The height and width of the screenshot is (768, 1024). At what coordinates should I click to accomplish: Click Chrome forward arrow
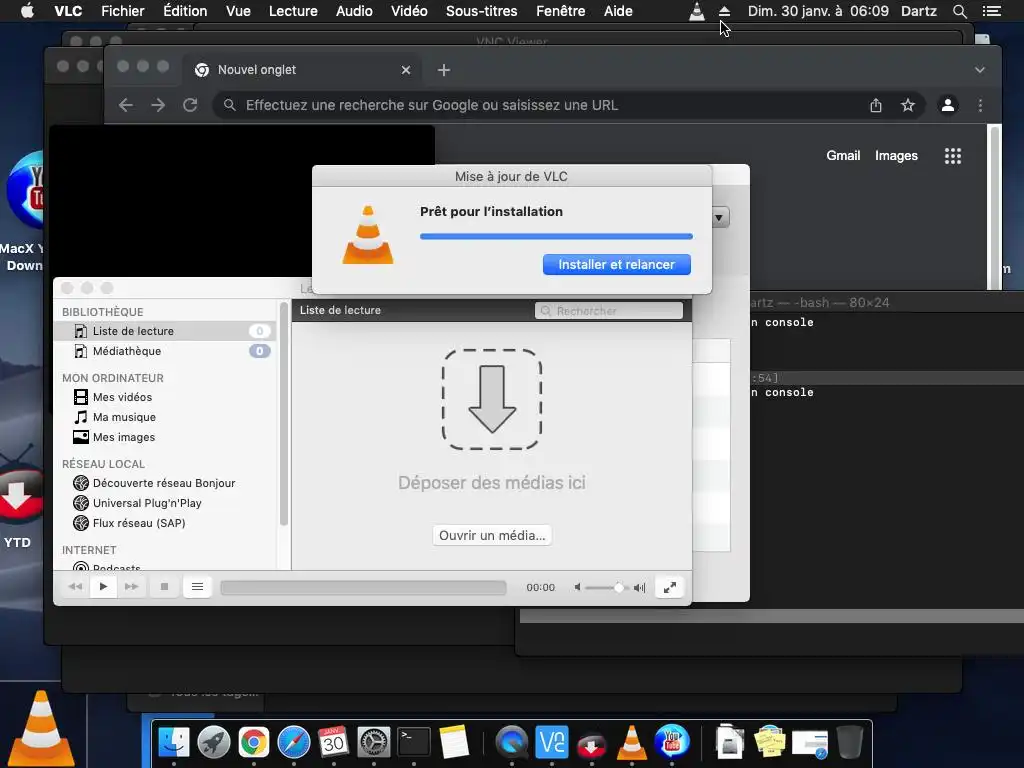pyautogui.click(x=158, y=105)
